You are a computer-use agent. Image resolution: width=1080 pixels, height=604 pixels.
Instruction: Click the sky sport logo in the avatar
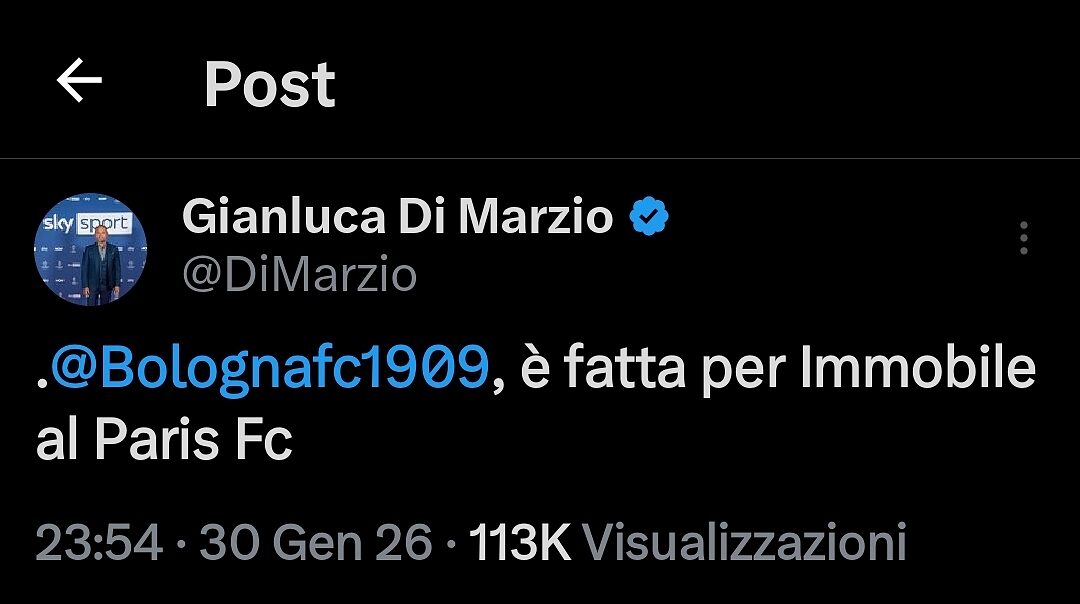point(87,223)
